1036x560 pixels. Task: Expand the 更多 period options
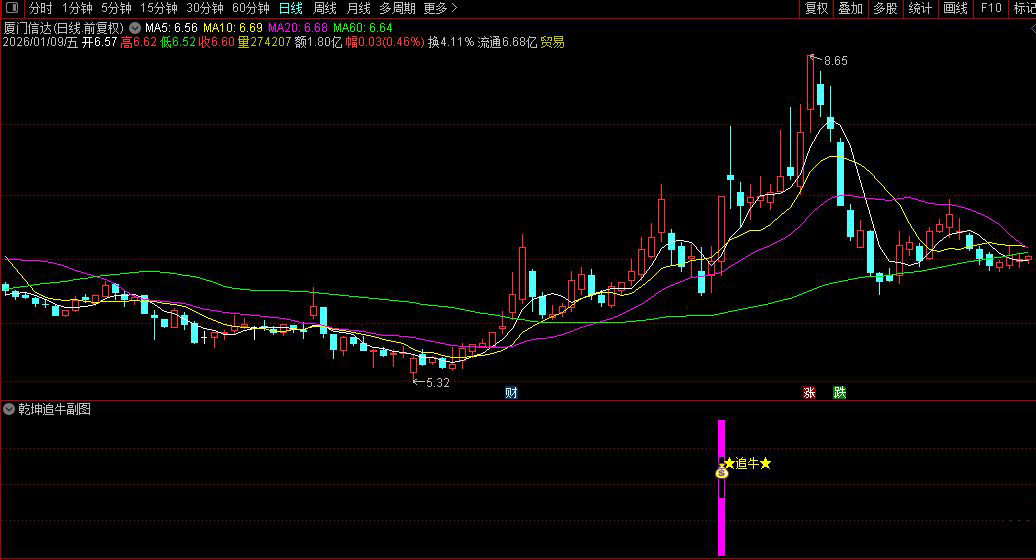tap(440, 9)
